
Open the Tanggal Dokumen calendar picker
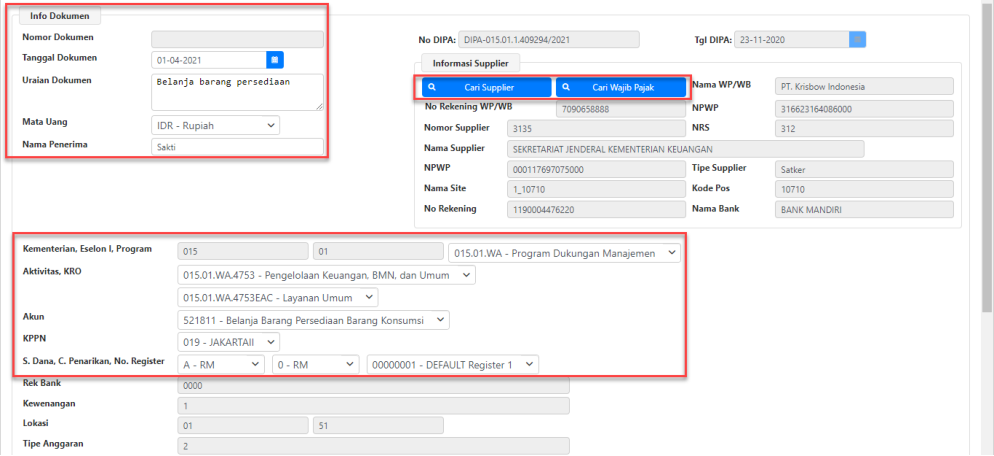point(275,60)
